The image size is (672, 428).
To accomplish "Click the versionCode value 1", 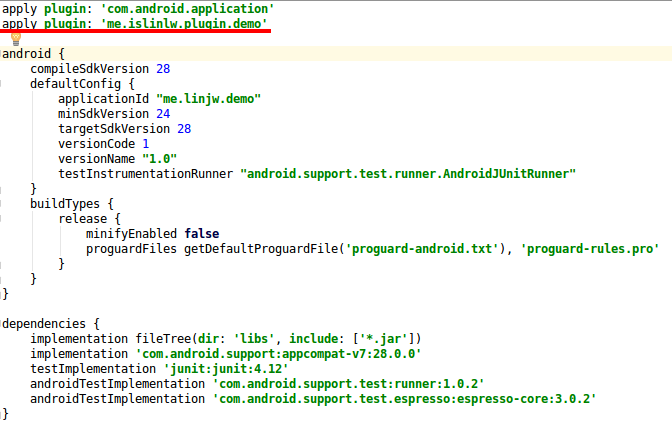I will (x=145, y=144).
